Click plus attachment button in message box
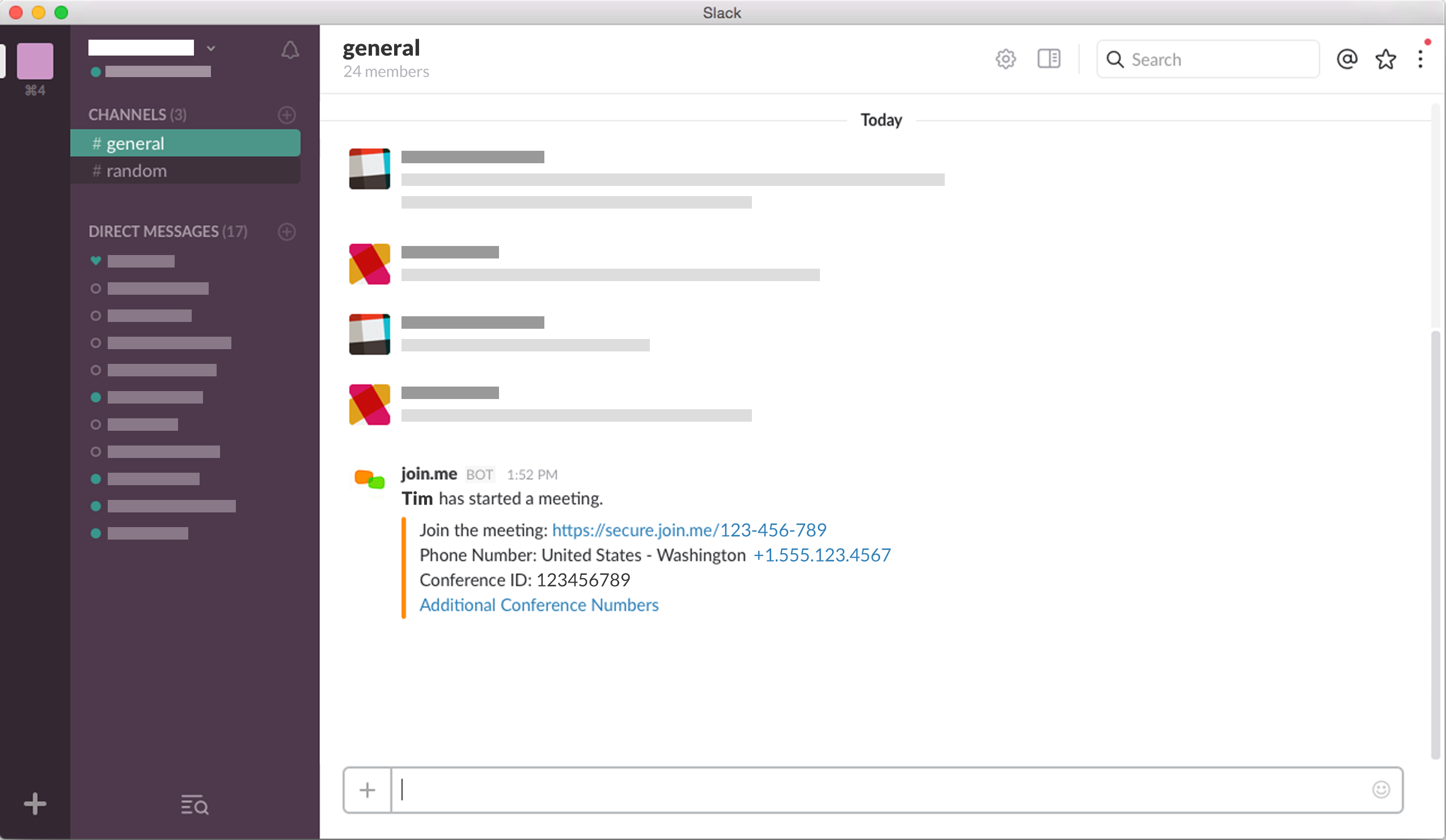 coord(367,790)
